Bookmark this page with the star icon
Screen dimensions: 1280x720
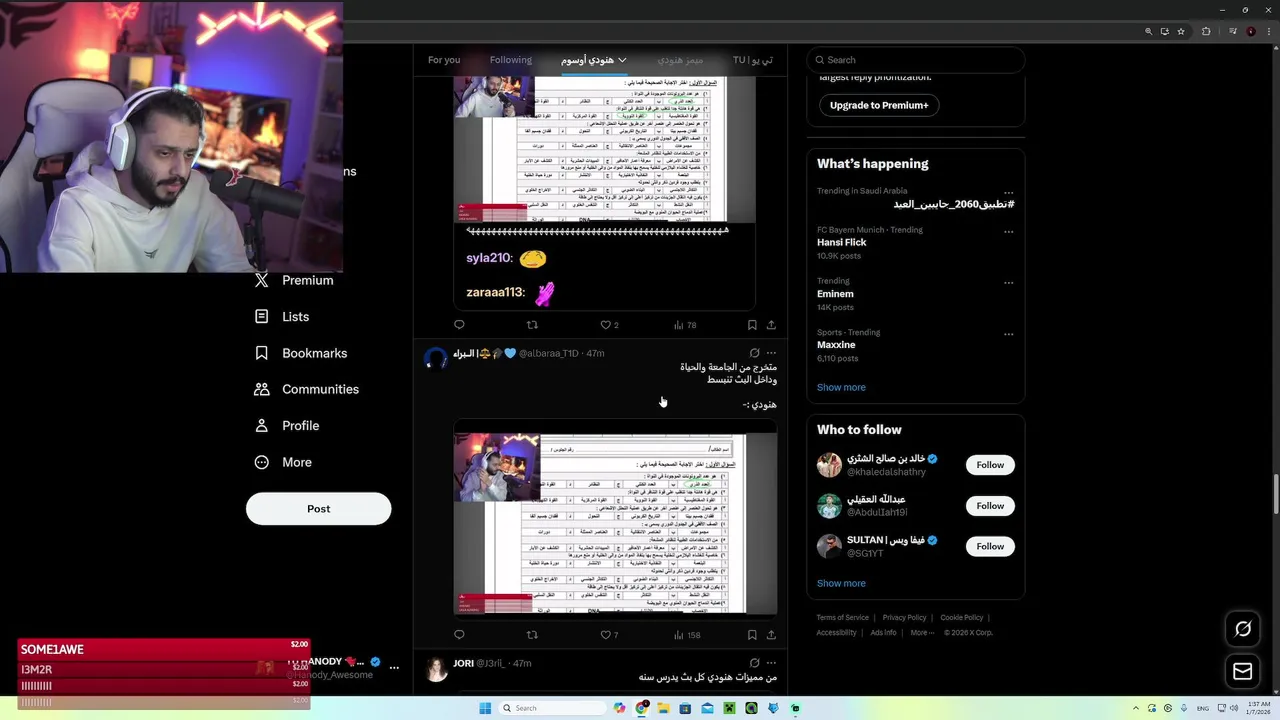tap(1181, 31)
